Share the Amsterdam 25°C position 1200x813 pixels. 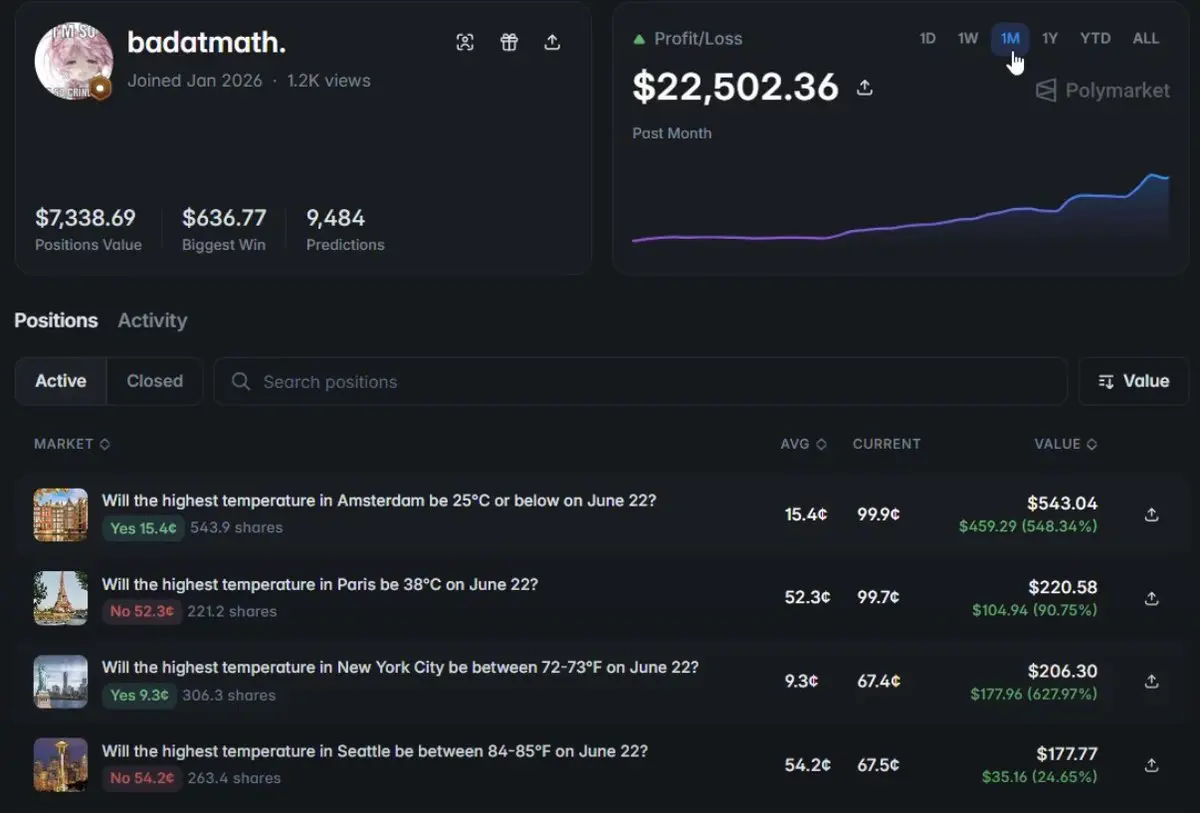1151,514
